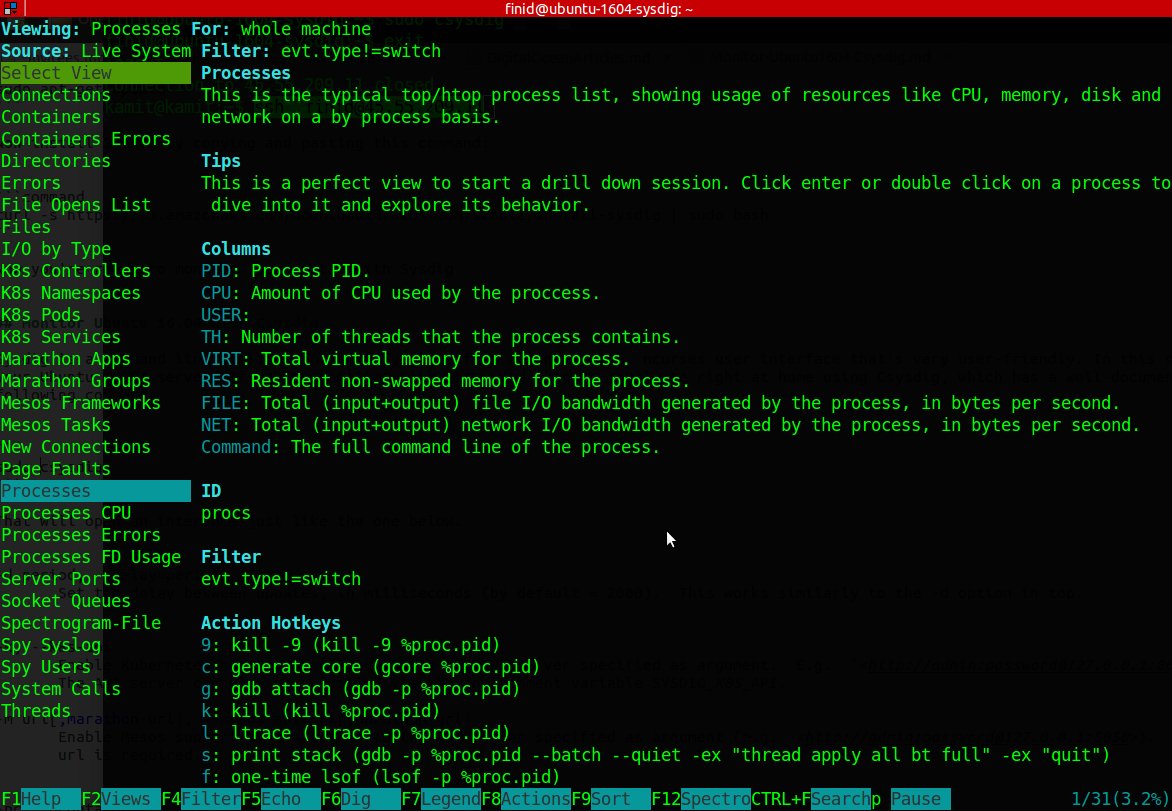The width and height of the screenshot is (1172, 811).
Task: Click the 'kill -9' action hotkey line
Action: (351, 645)
